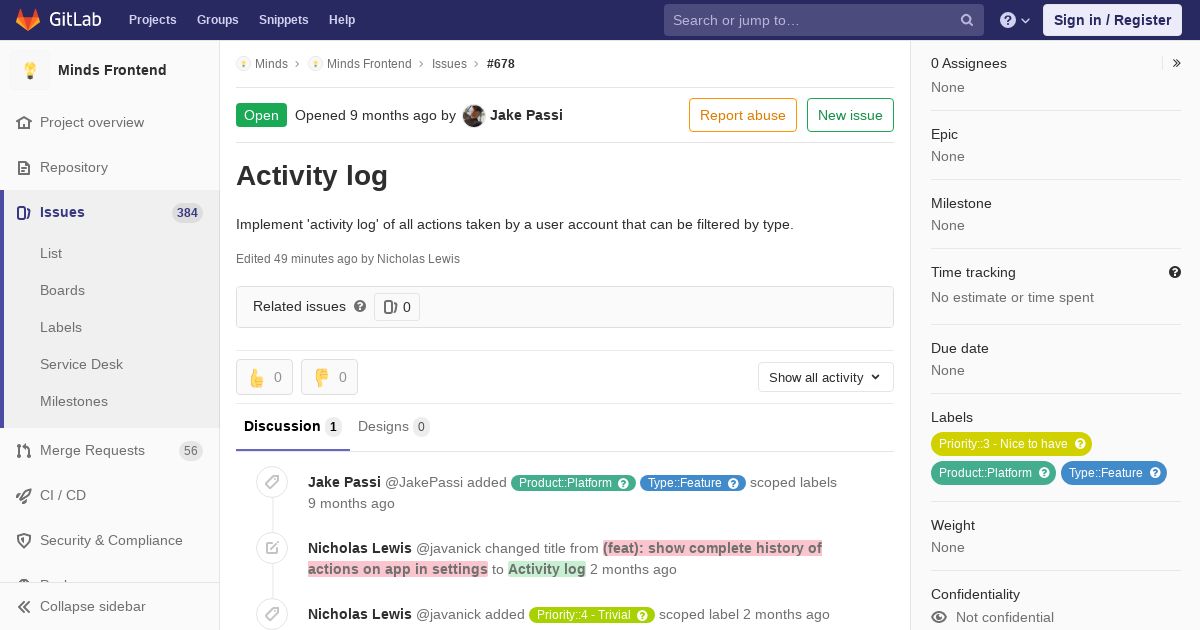Click the Minds group avatar in breadcrumb
Image resolution: width=1200 pixels, height=630 pixels.
243,64
